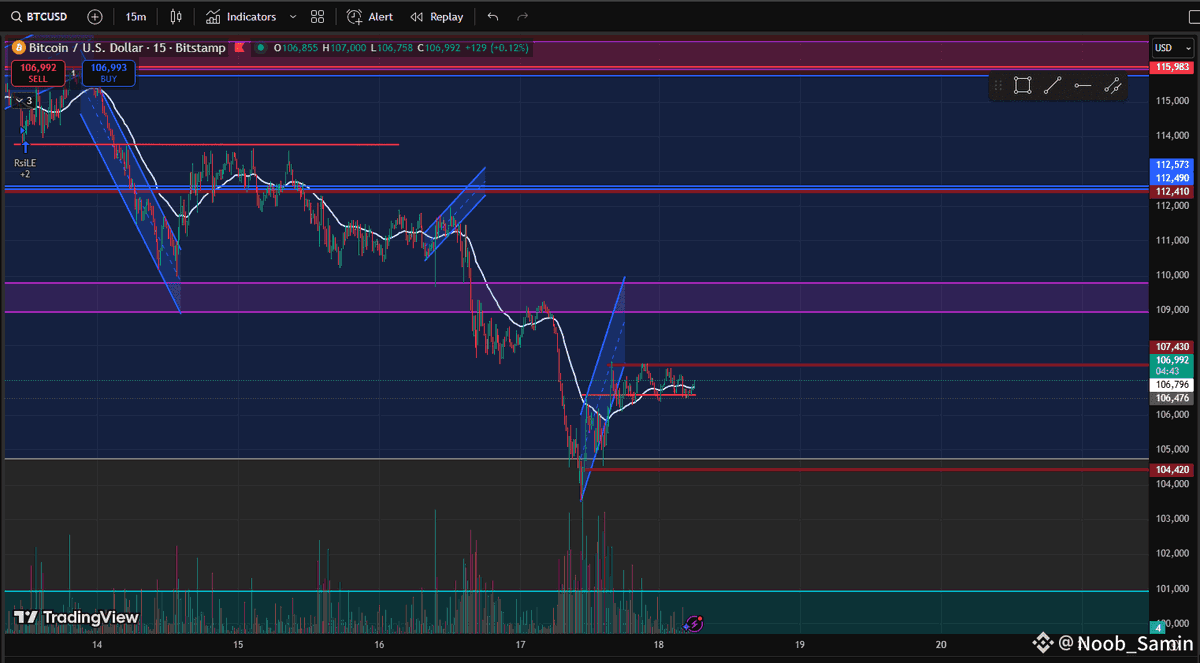
Task: Click the add symbol plus icon
Action: (94, 17)
